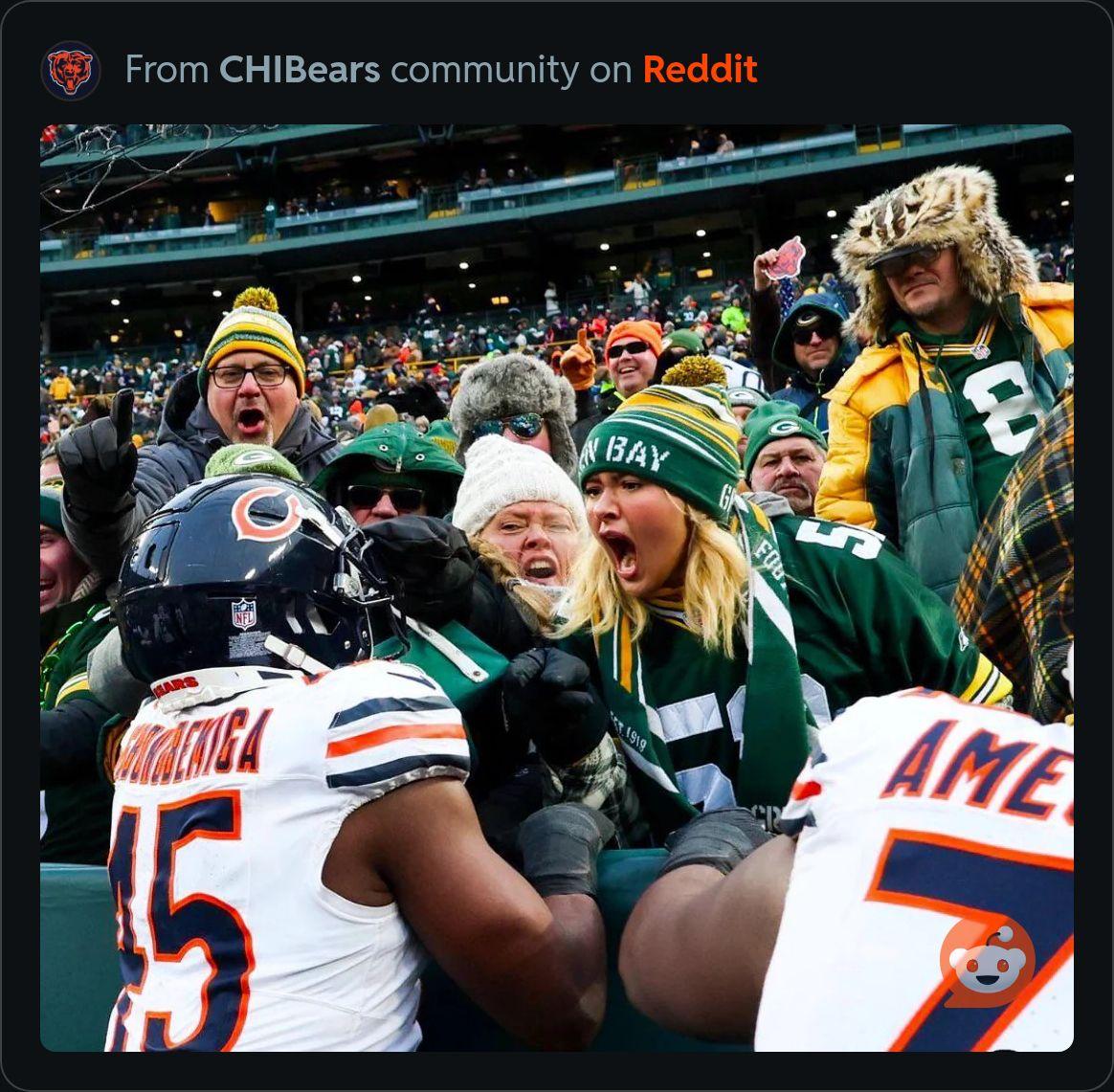This screenshot has height=1092, width=1114.
Task: Click the NFL shield on the helmet
Action: coord(244,613)
